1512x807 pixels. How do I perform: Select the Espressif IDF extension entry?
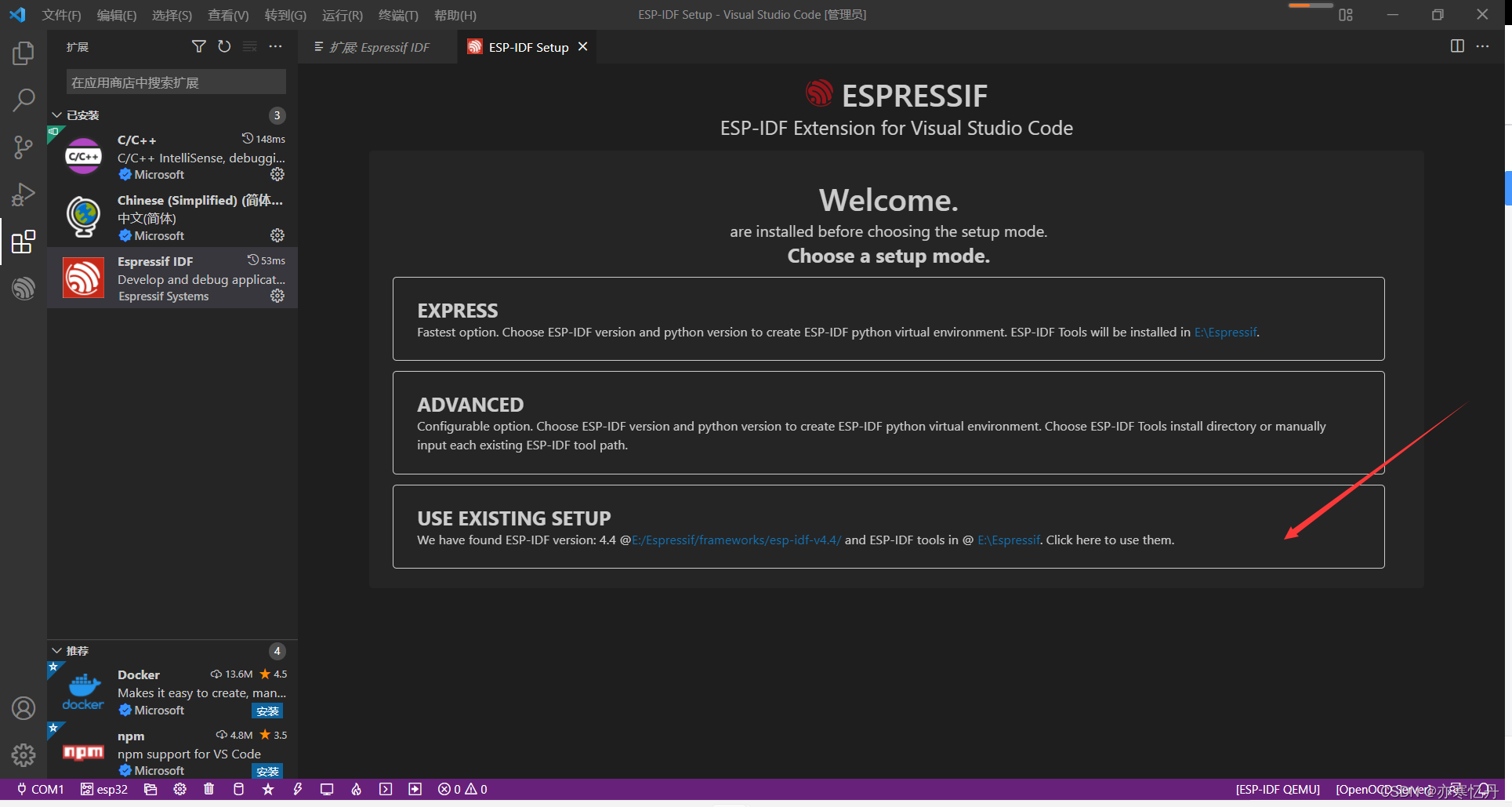point(172,278)
